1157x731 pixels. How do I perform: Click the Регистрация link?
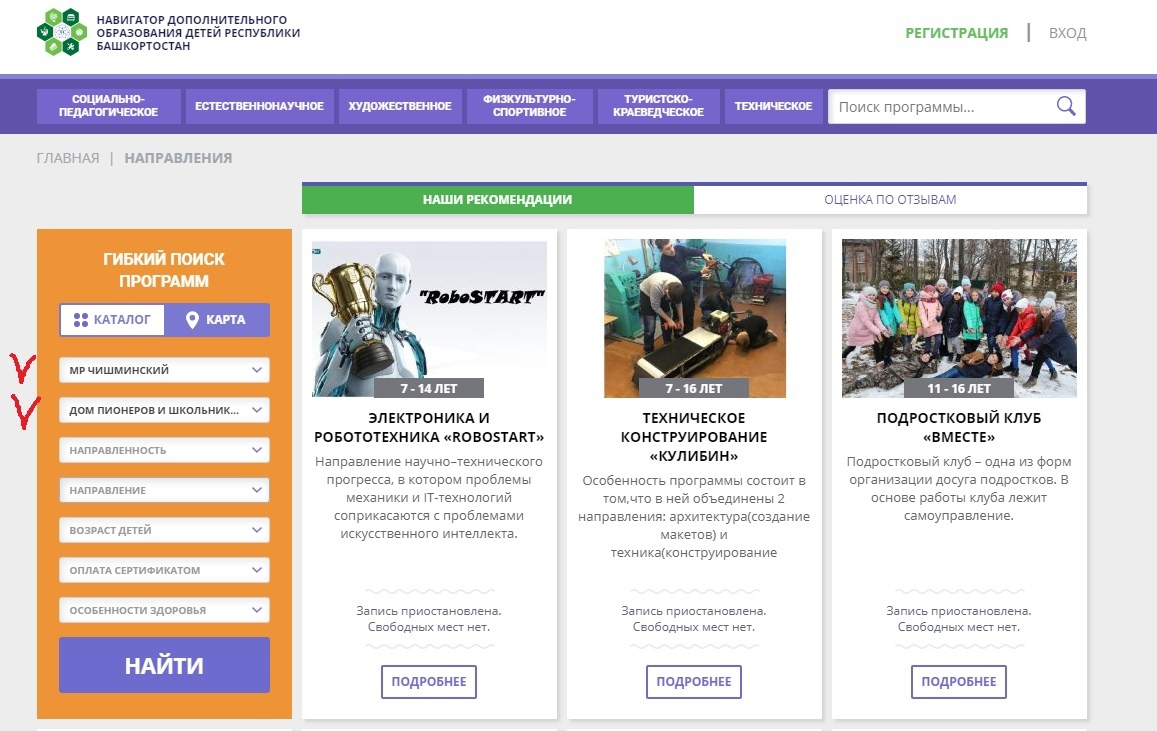click(x=956, y=33)
